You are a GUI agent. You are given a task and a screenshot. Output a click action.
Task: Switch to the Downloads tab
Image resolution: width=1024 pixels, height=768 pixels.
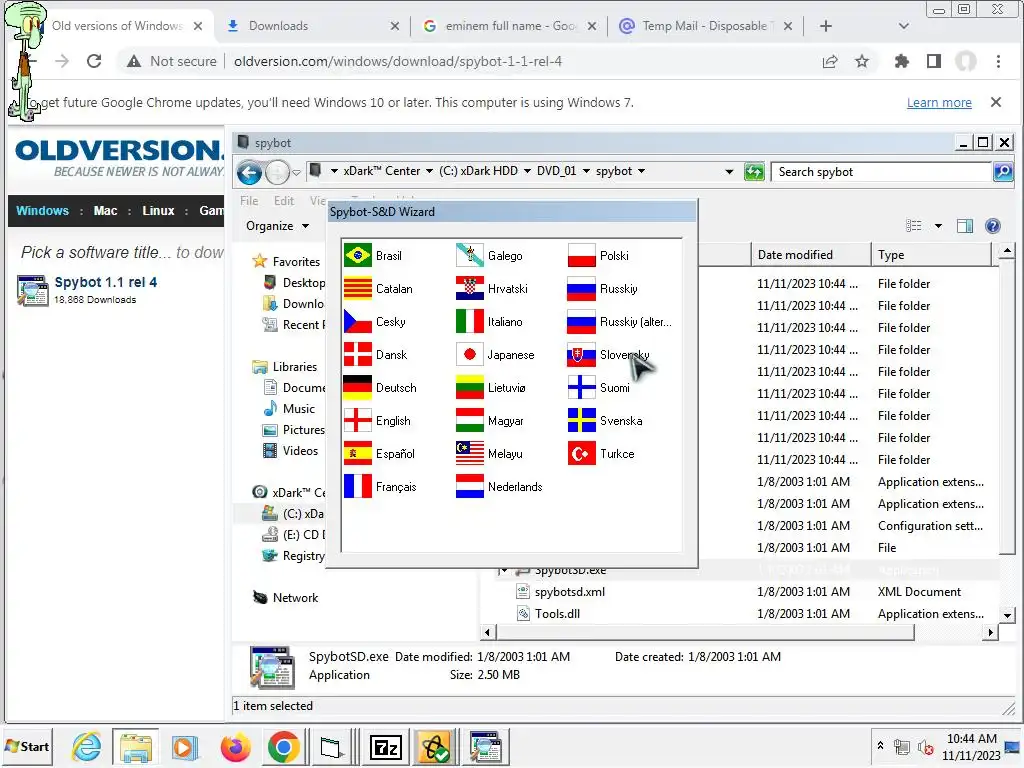[312, 26]
